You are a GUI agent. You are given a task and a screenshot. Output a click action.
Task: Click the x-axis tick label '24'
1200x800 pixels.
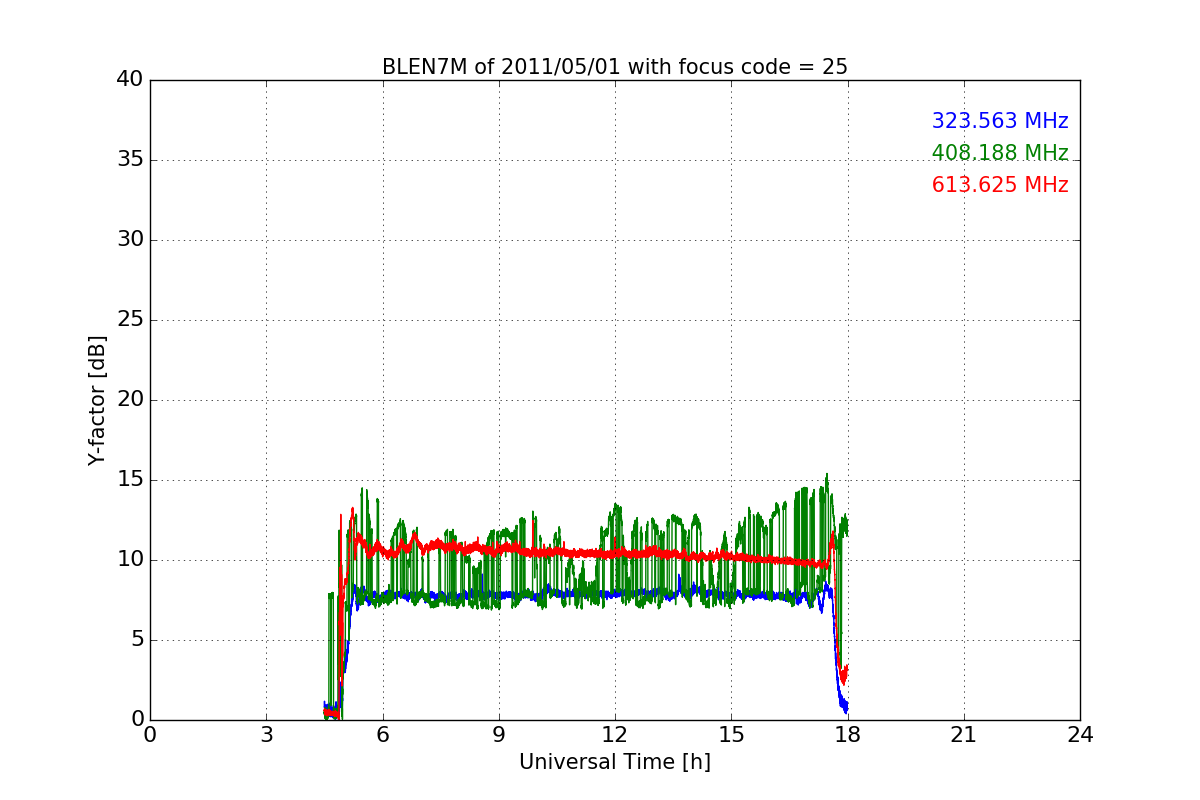pos(1080,734)
